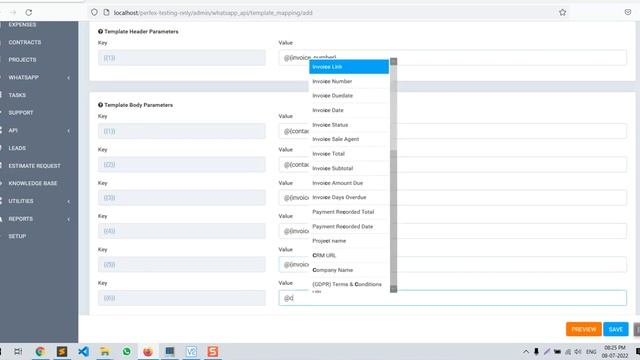
Task: Click the volume icon in system tray
Action: point(578,352)
